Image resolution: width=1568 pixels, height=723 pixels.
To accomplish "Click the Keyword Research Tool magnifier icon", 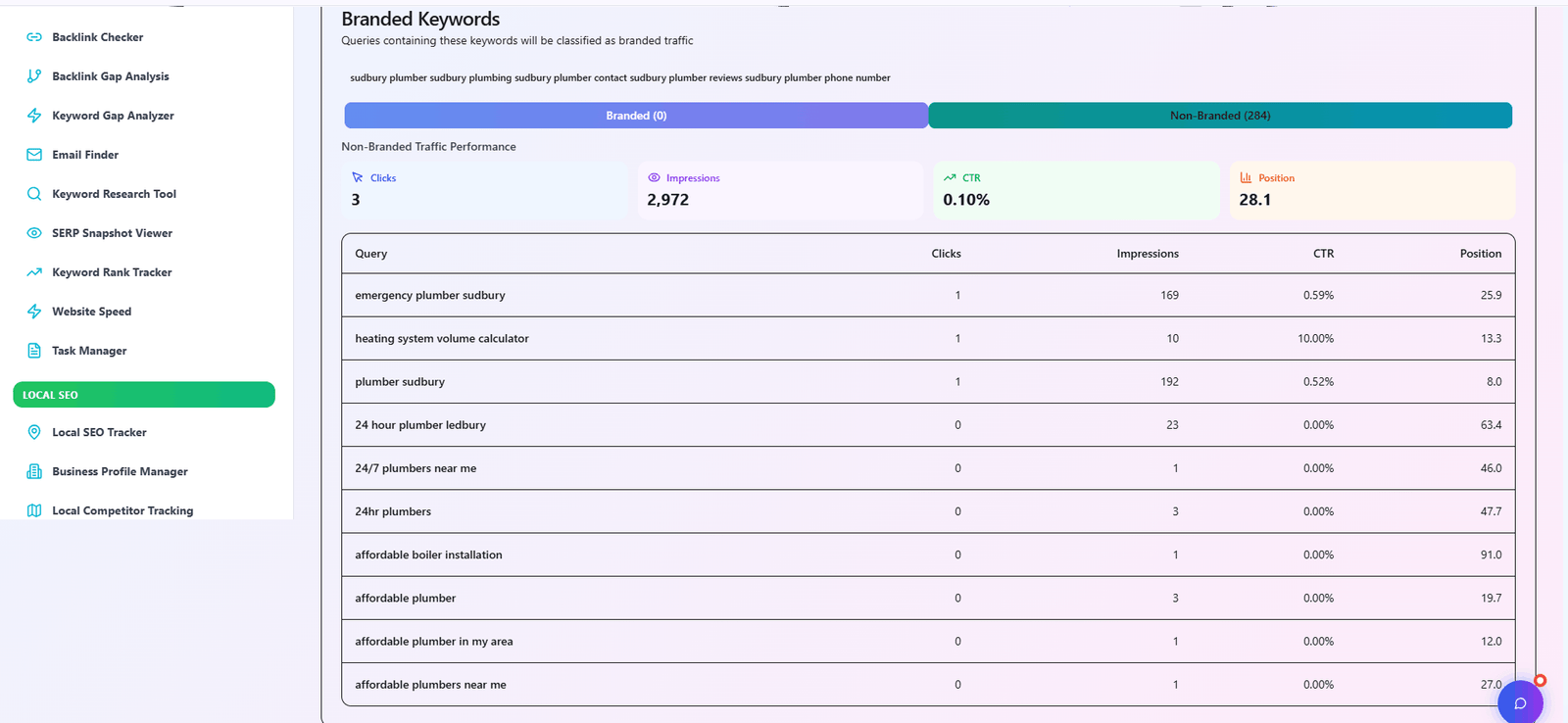I will (x=34, y=194).
